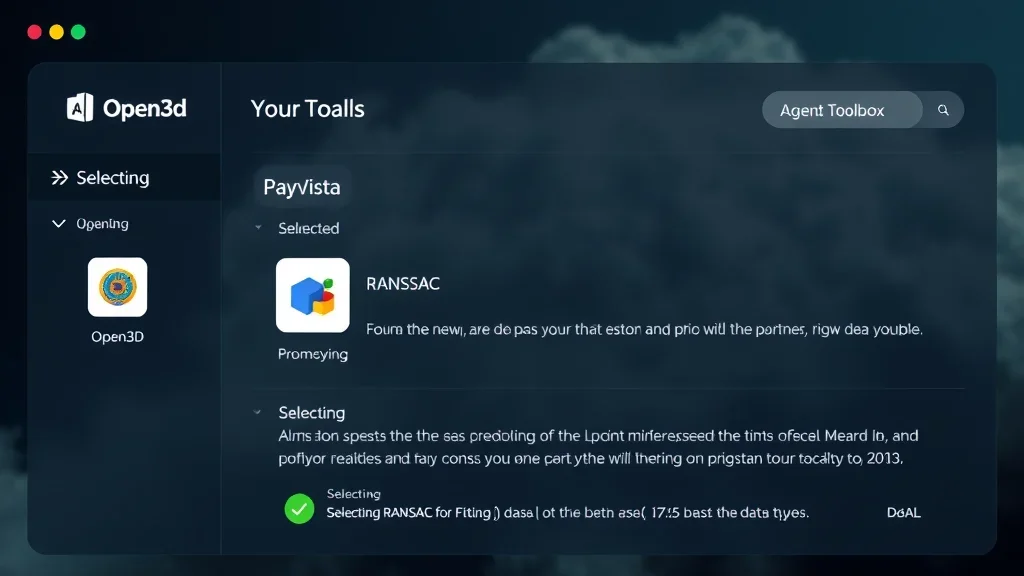Image resolution: width=1024 pixels, height=576 pixels.
Task: Click the yellow traffic light dot
Action: point(58,31)
